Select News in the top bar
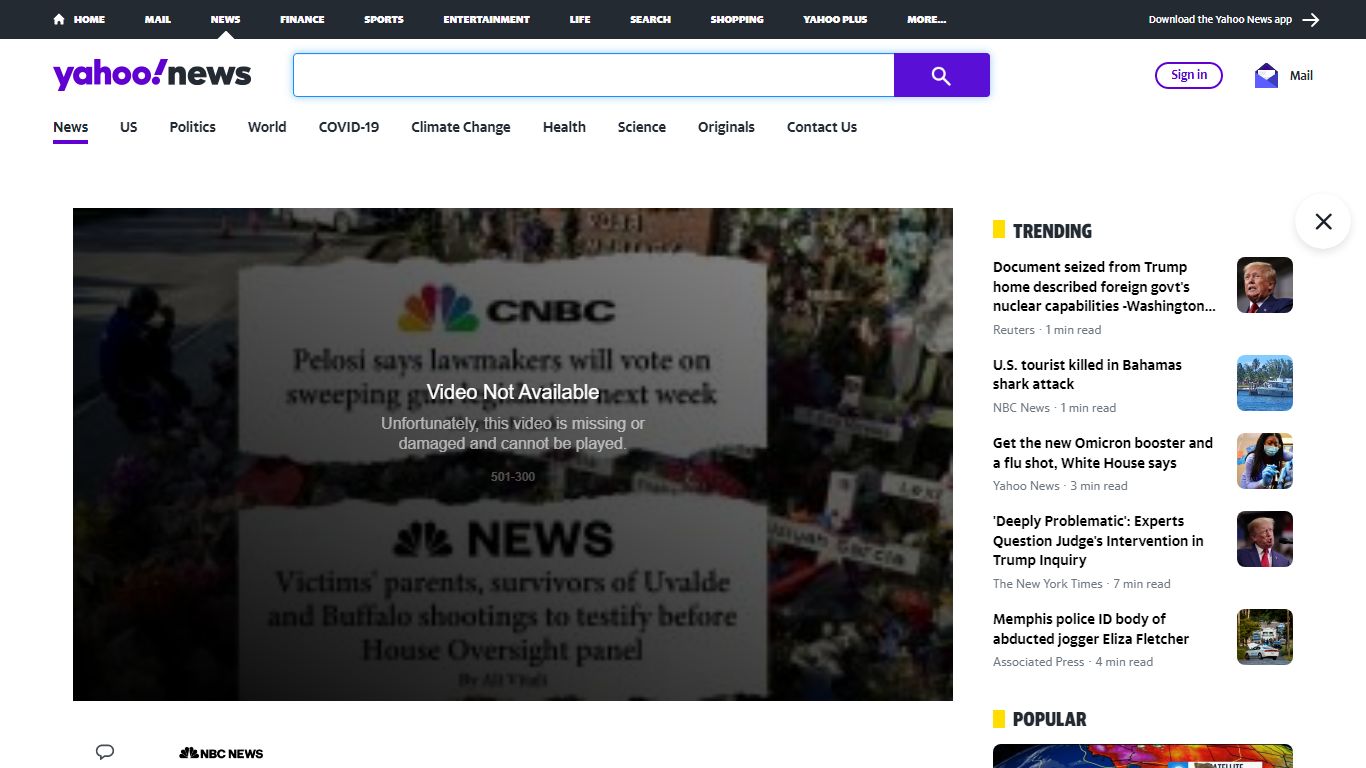The width and height of the screenshot is (1366, 768). click(225, 19)
